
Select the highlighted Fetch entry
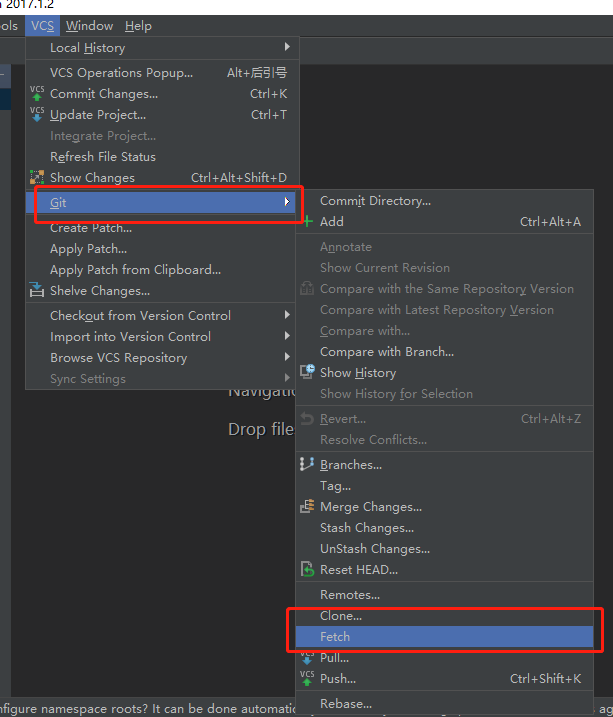(444, 637)
